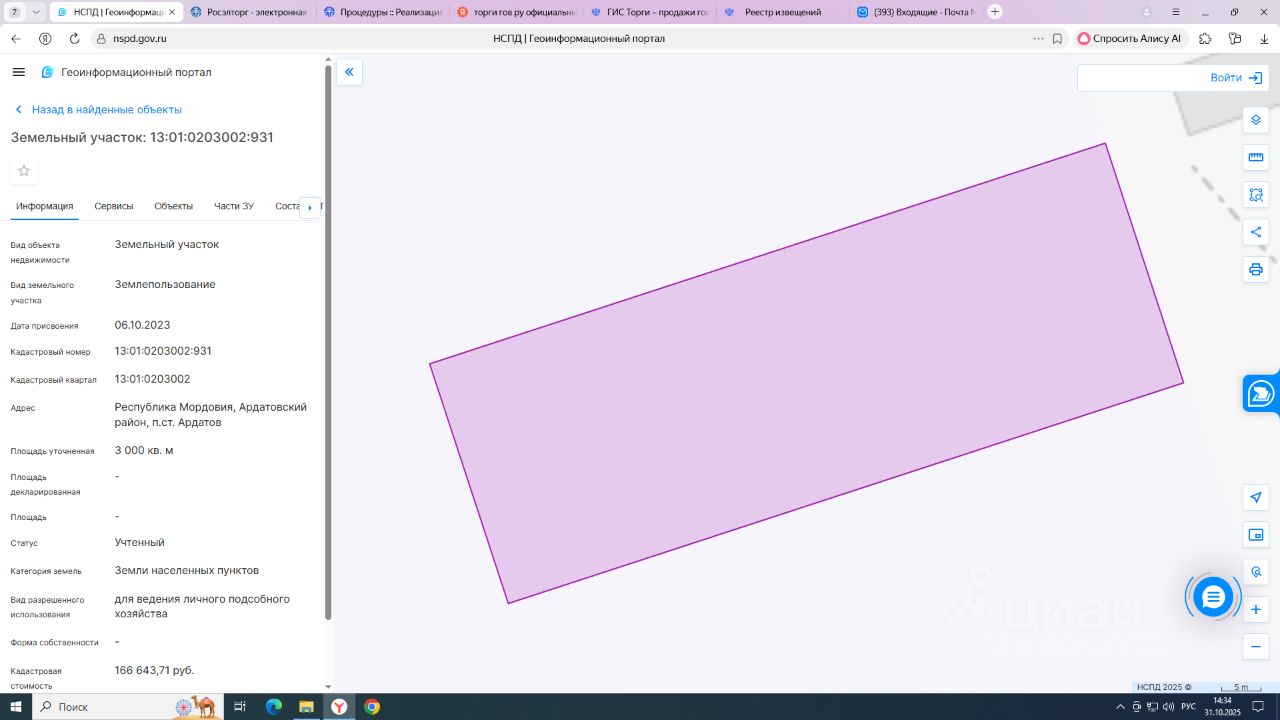
Task: Launch Yandex Browser from the taskbar
Action: pos(339,707)
